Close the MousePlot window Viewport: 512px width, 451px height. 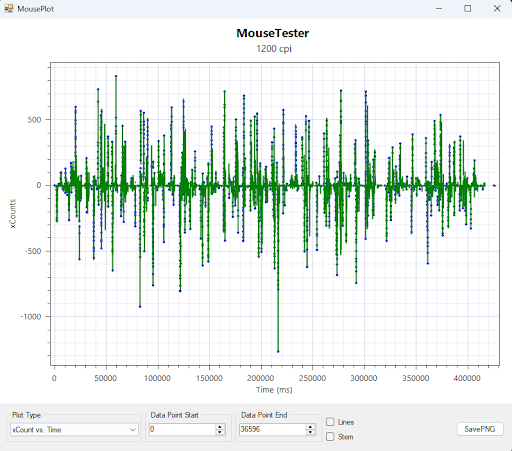(x=497, y=9)
